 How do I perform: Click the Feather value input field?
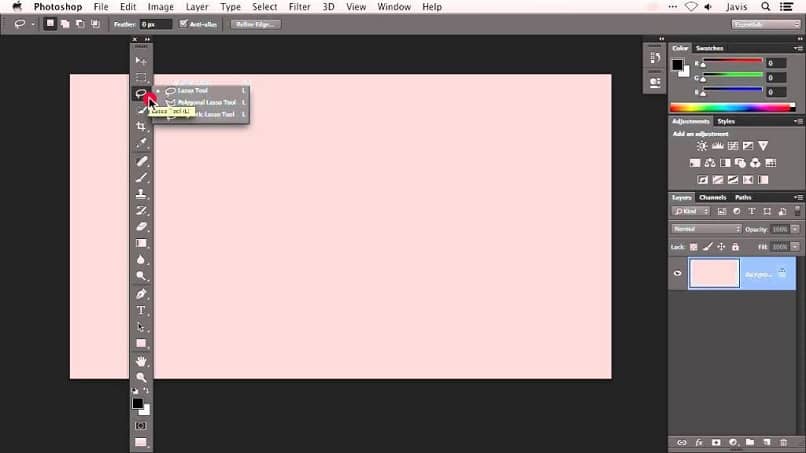[x=156, y=24]
